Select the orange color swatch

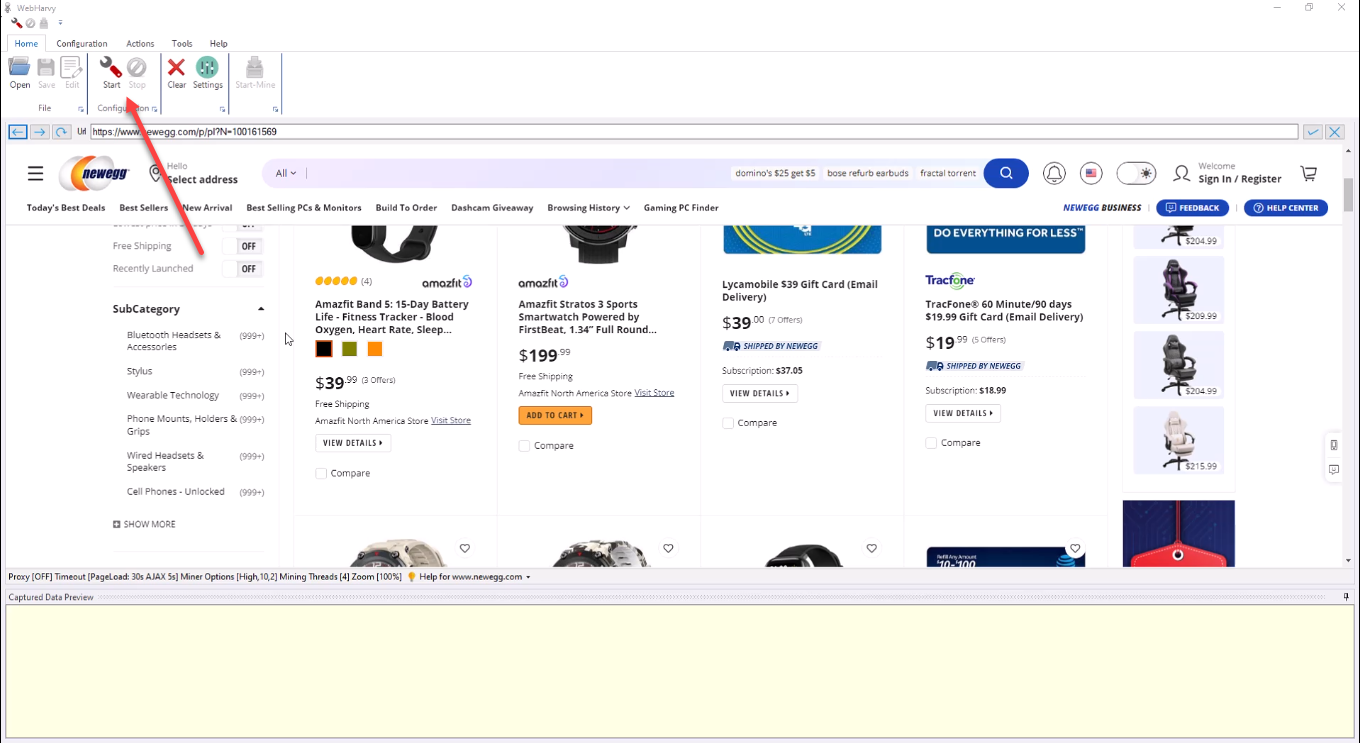point(374,348)
